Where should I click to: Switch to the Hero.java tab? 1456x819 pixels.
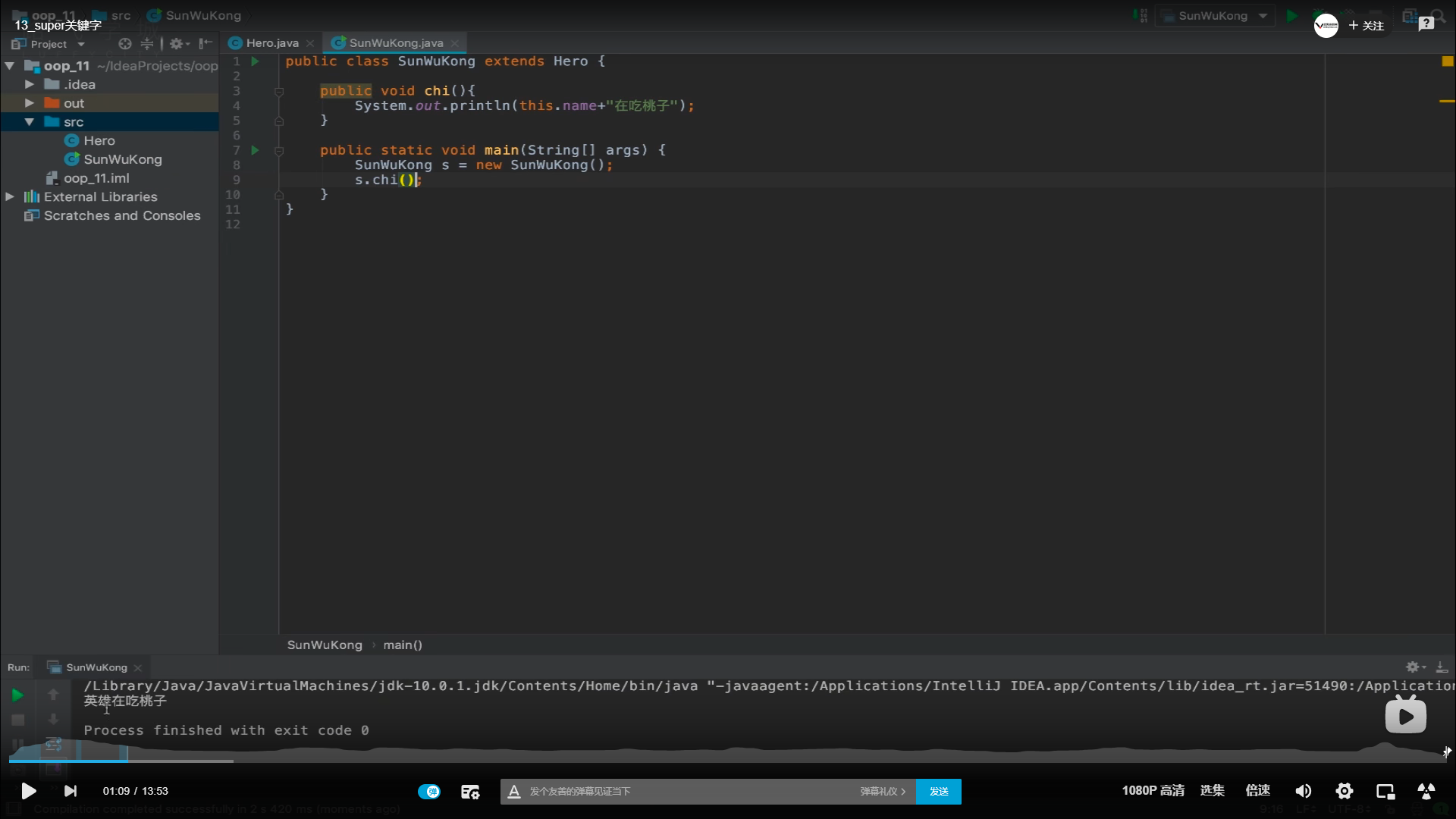(271, 43)
